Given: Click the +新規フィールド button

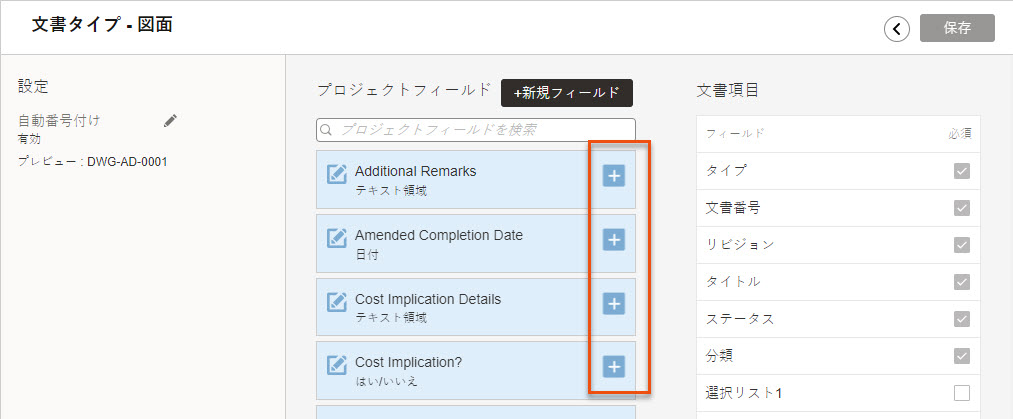Looking at the screenshot, I should click(x=567, y=93).
